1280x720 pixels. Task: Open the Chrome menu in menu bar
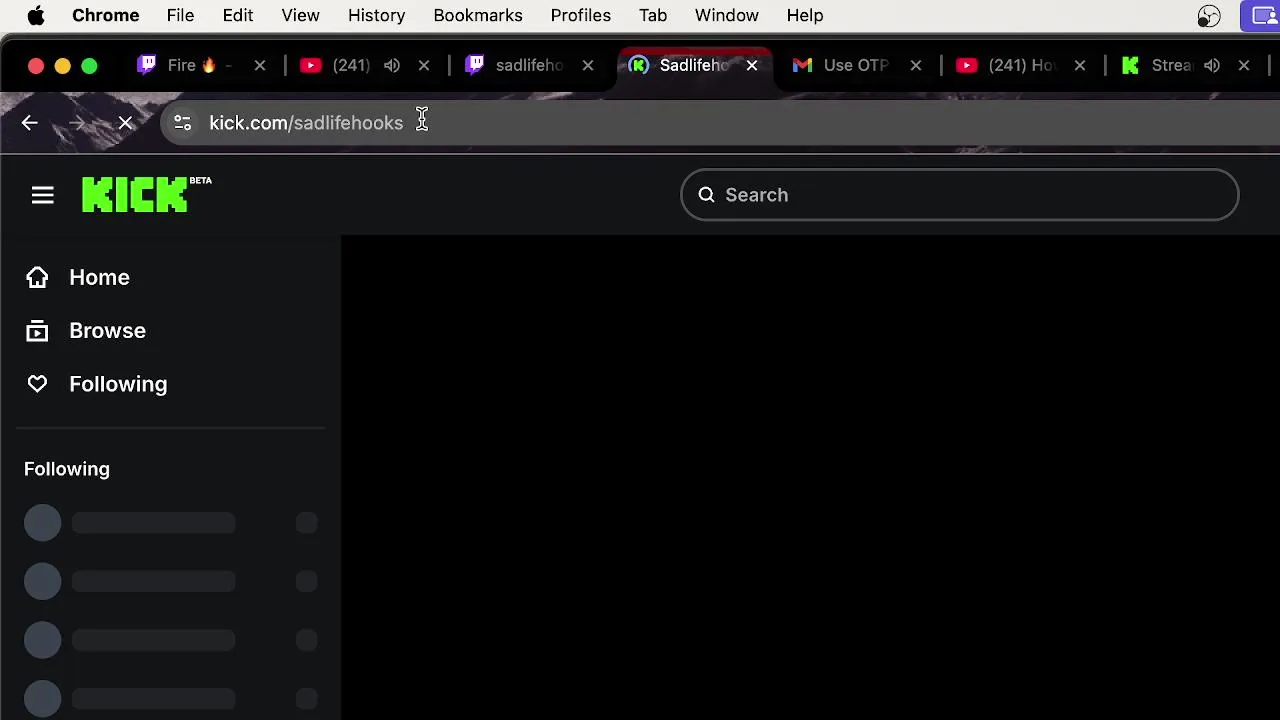click(105, 15)
